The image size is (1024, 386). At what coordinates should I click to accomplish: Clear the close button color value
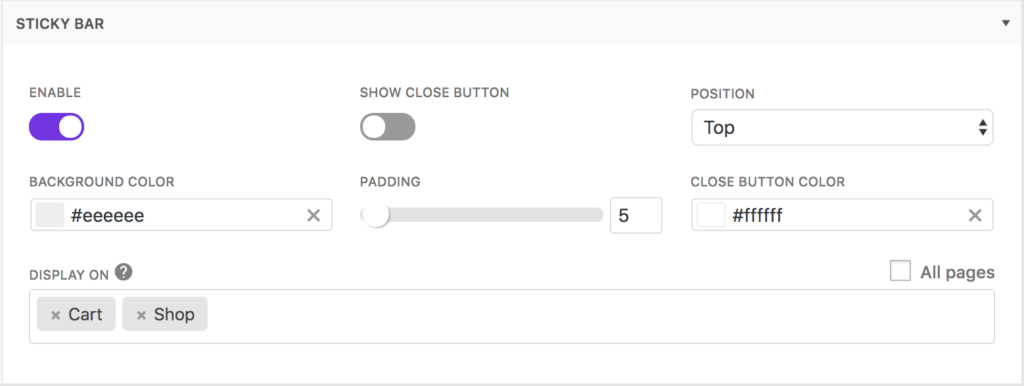tap(975, 216)
